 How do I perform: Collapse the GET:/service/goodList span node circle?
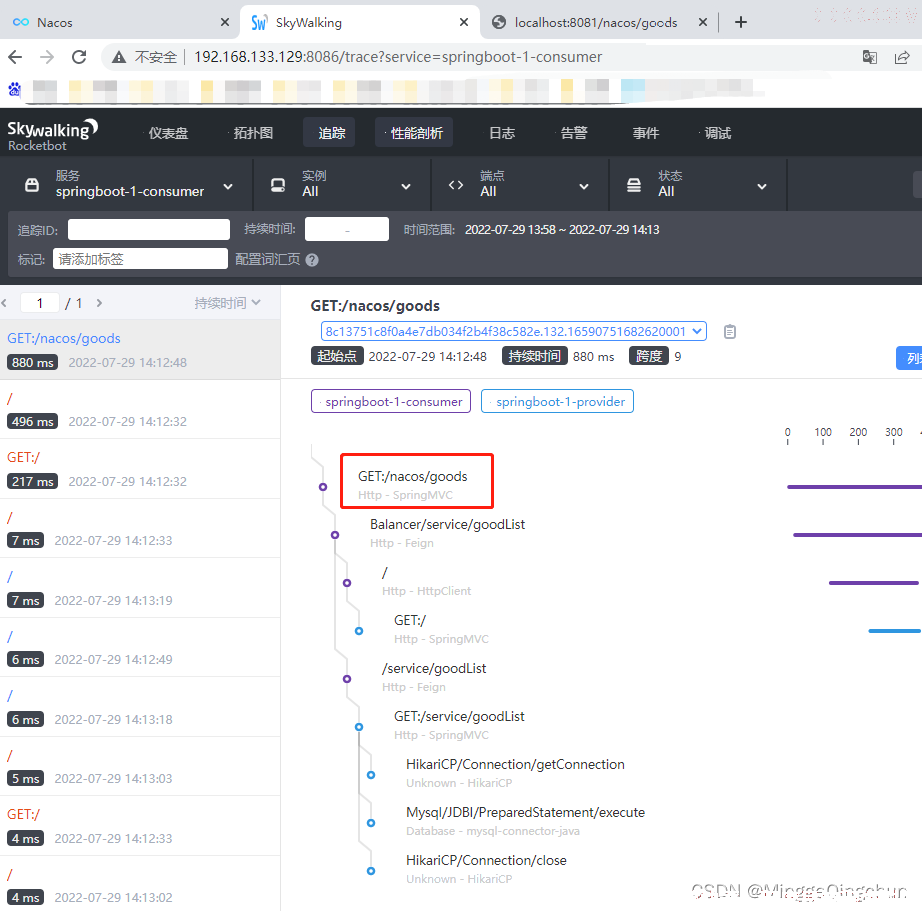(x=359, y=727)
